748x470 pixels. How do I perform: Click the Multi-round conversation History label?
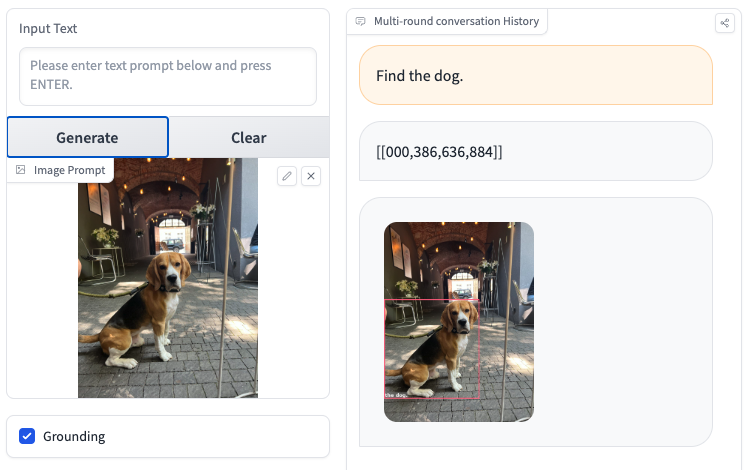(457, 21)
